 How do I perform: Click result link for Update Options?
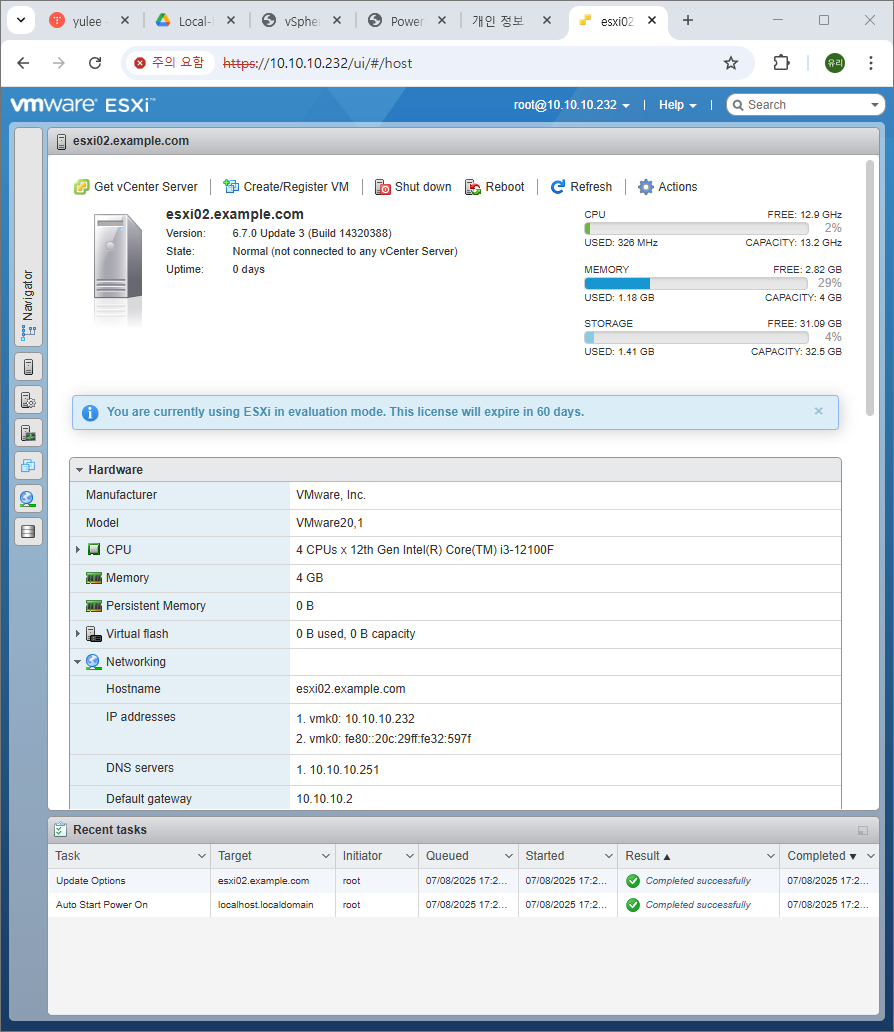coord(698,881)
